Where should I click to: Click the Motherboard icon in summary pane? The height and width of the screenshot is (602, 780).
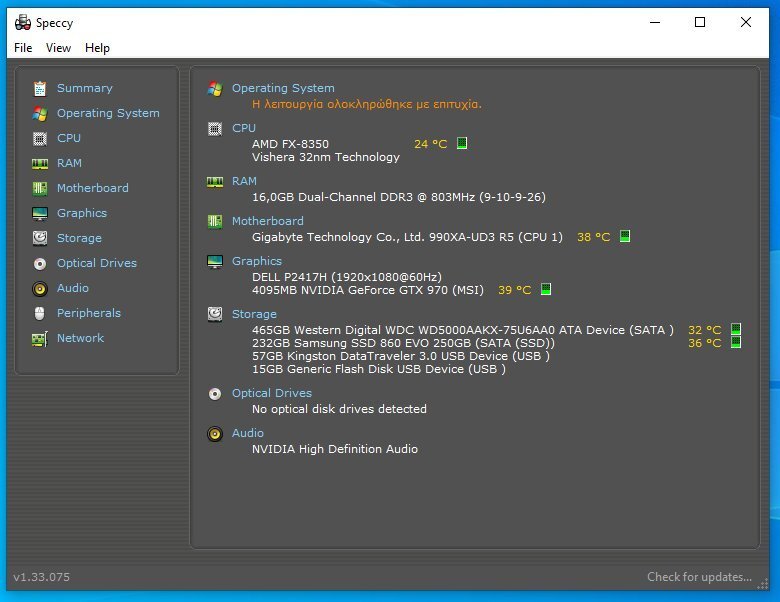point(215,221)
